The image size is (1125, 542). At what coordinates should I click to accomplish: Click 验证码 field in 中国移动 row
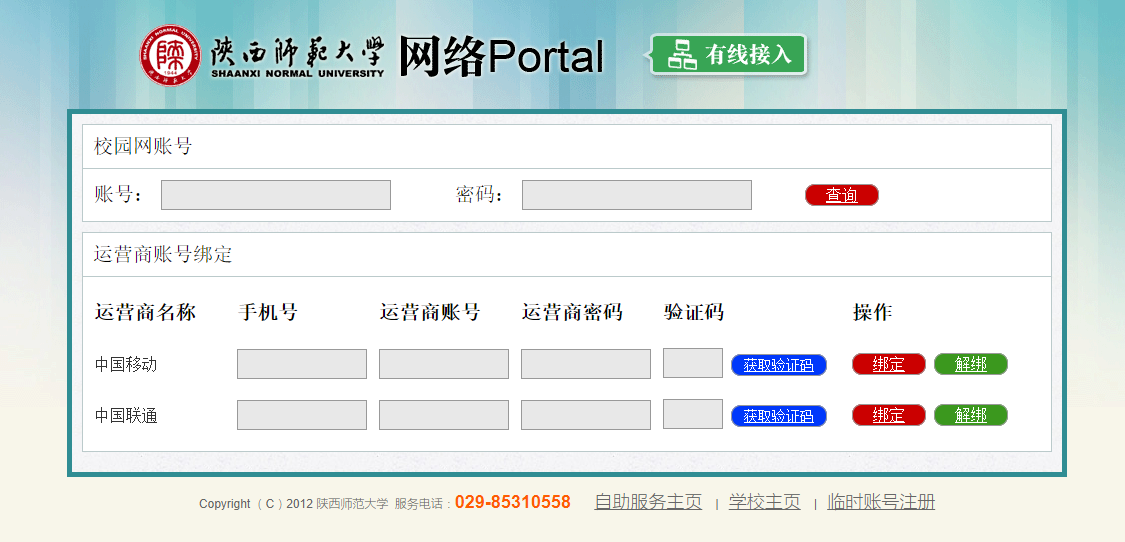692,363
